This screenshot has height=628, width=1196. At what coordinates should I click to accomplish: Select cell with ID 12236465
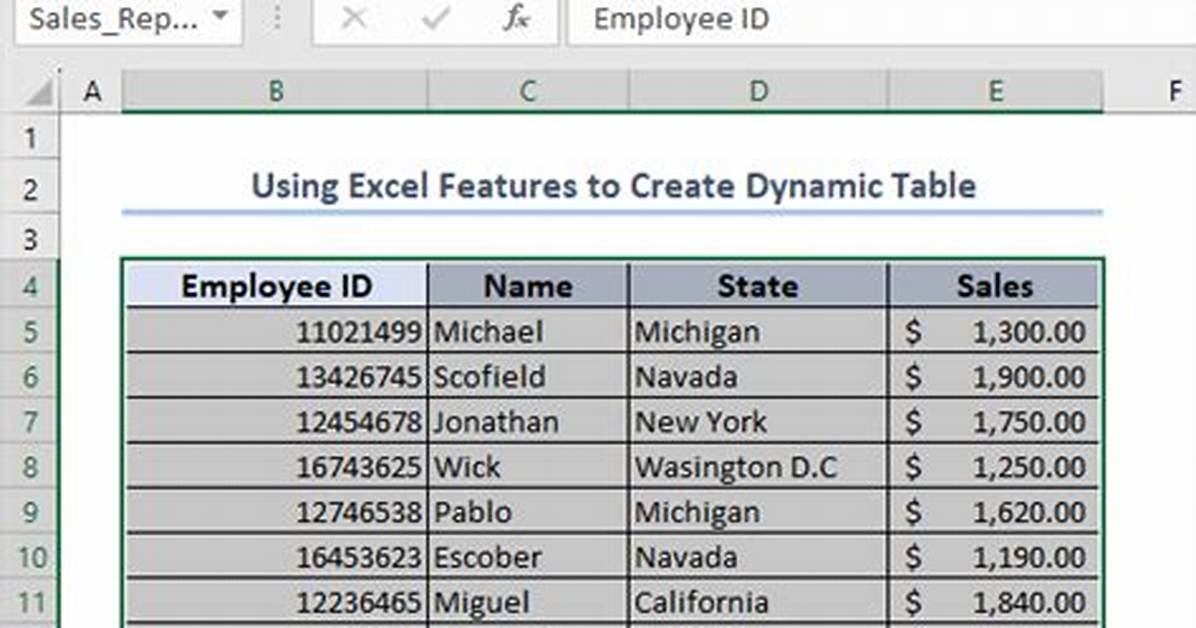(x=275, y=603)
